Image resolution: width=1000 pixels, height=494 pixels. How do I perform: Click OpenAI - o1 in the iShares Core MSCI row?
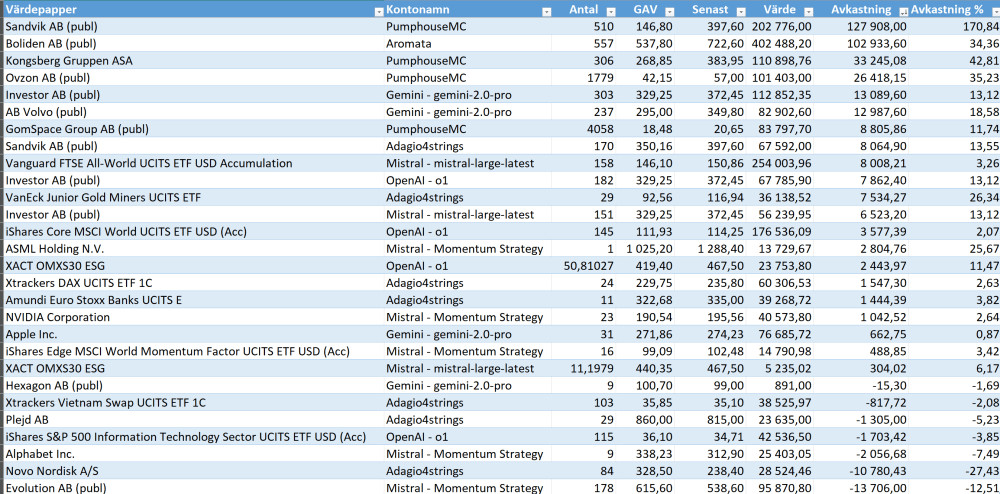pyautogui.click(x=468, y=231)
